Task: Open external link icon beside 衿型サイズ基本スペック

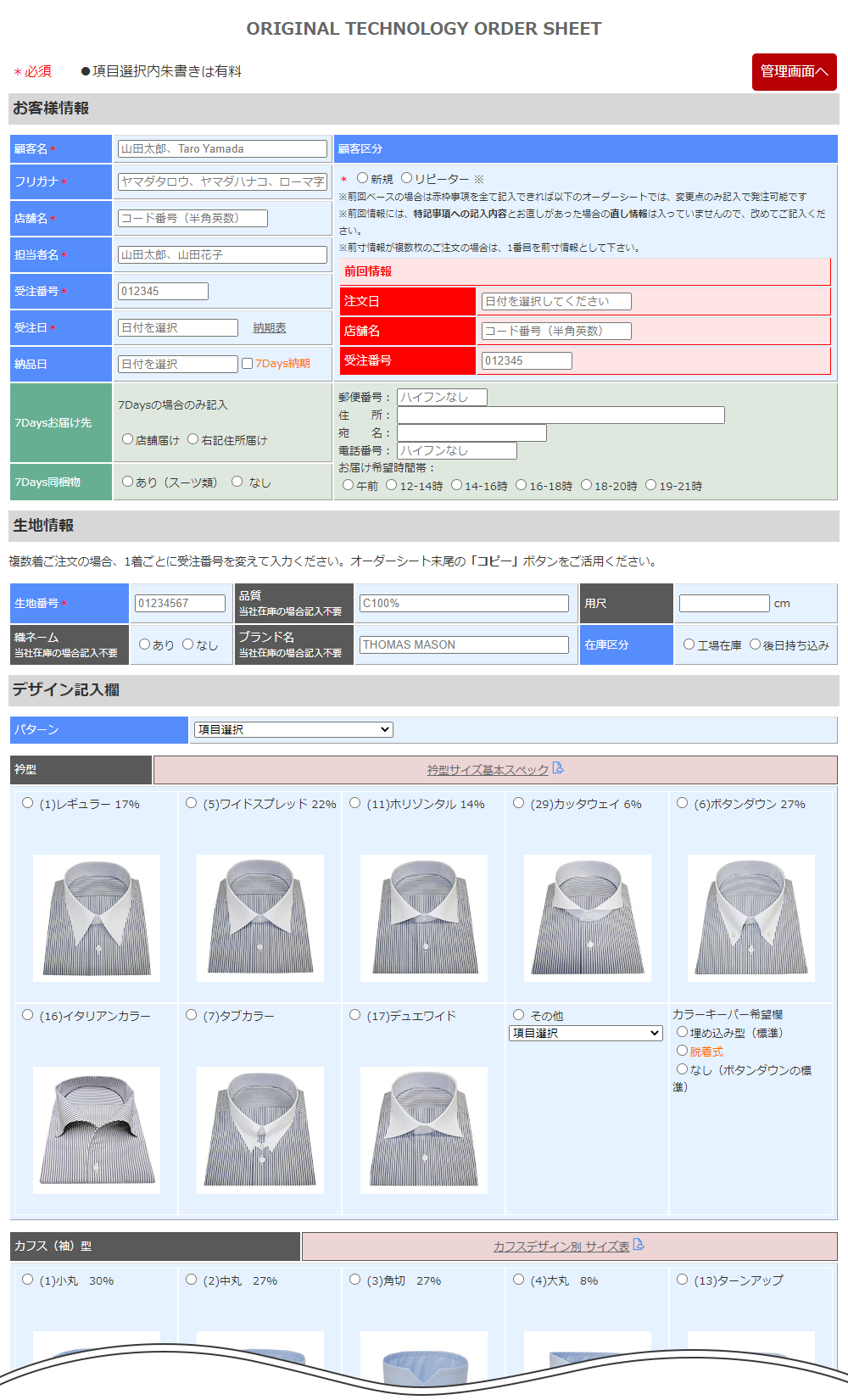Action: tap(558, 768)
